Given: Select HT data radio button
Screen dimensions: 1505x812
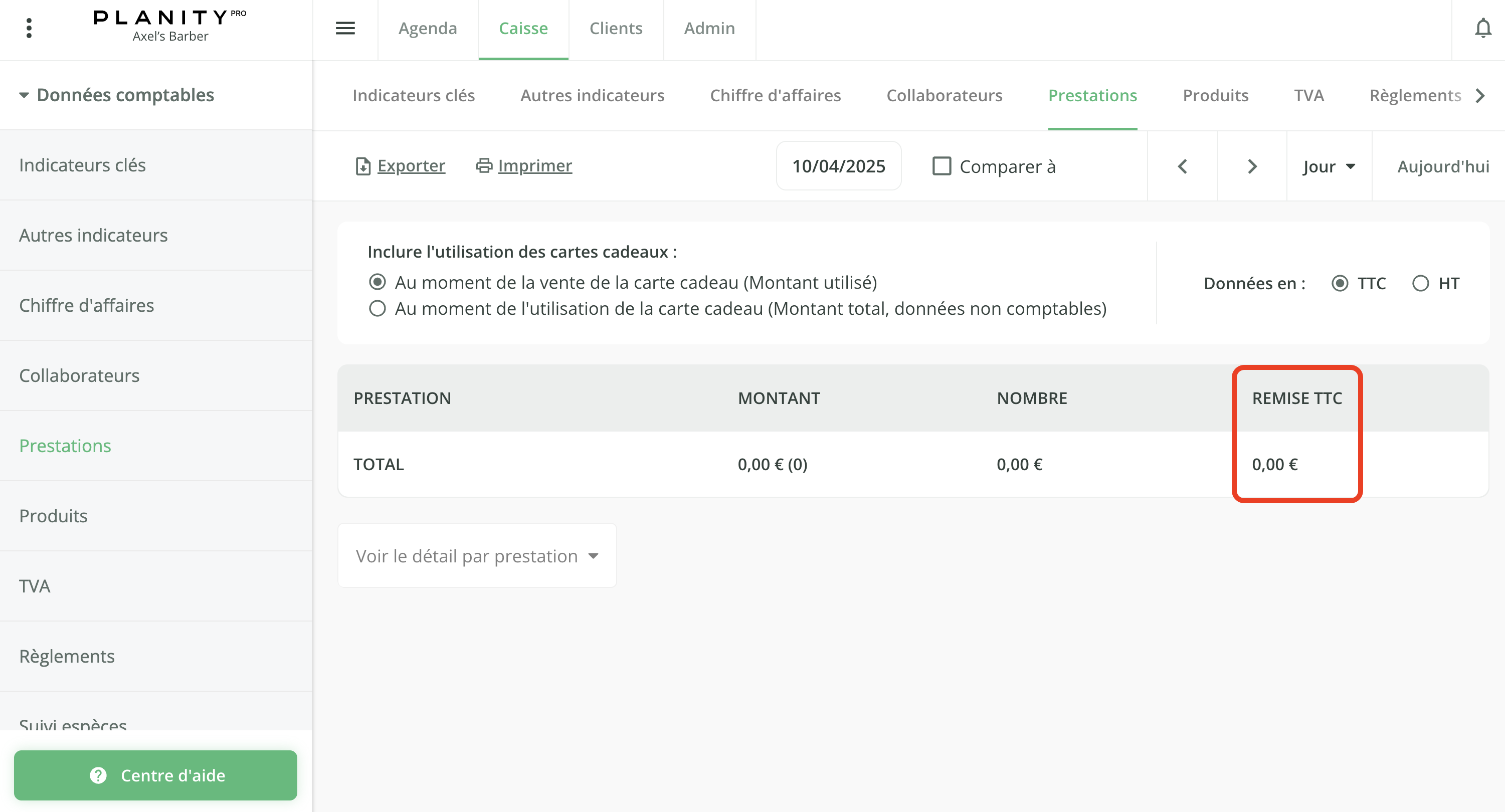Looking at the screenshot, I should pyautogui.click(x=1420, y=284).
